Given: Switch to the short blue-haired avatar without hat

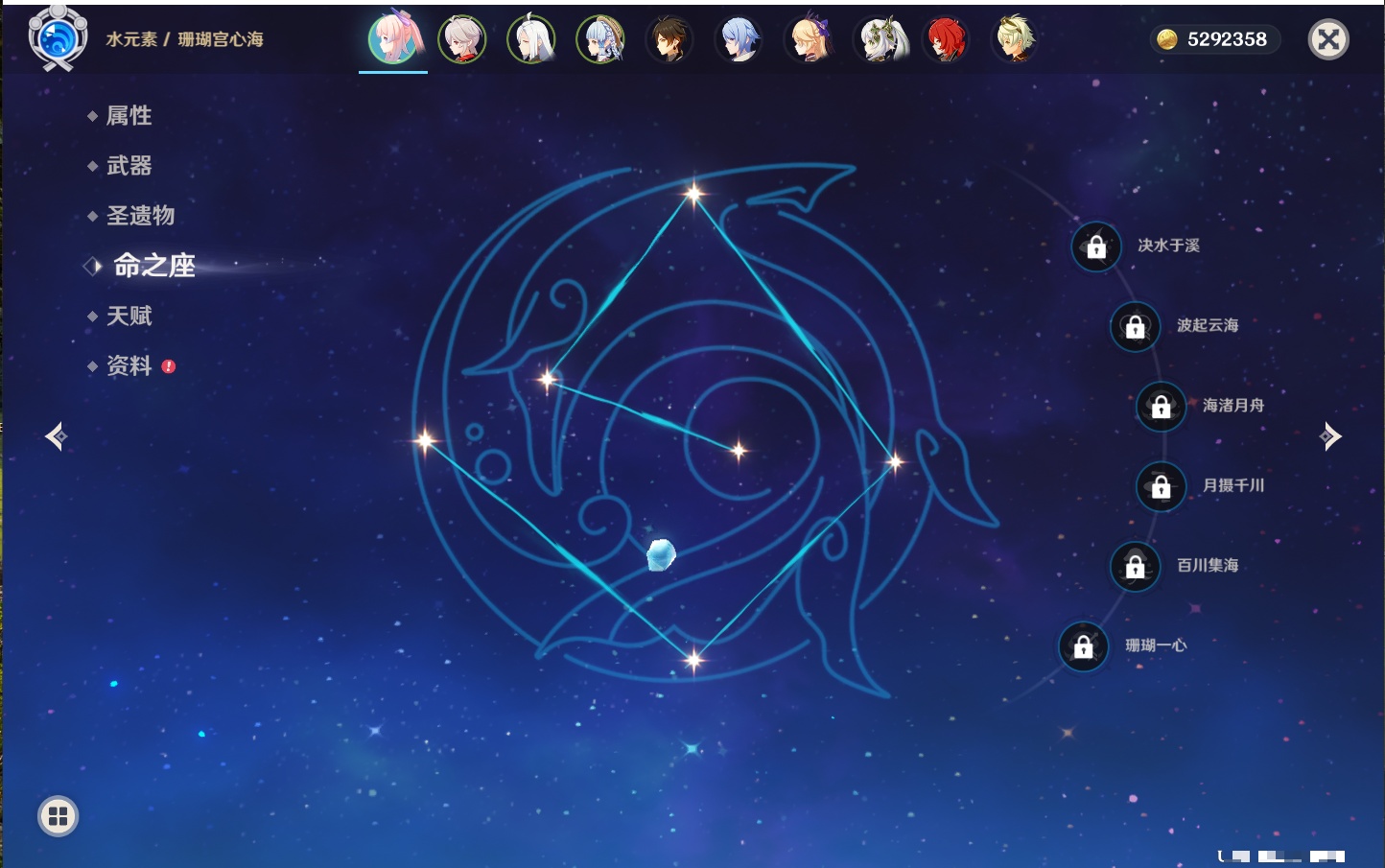Looking at the screenshot, I should pos(739,39).
